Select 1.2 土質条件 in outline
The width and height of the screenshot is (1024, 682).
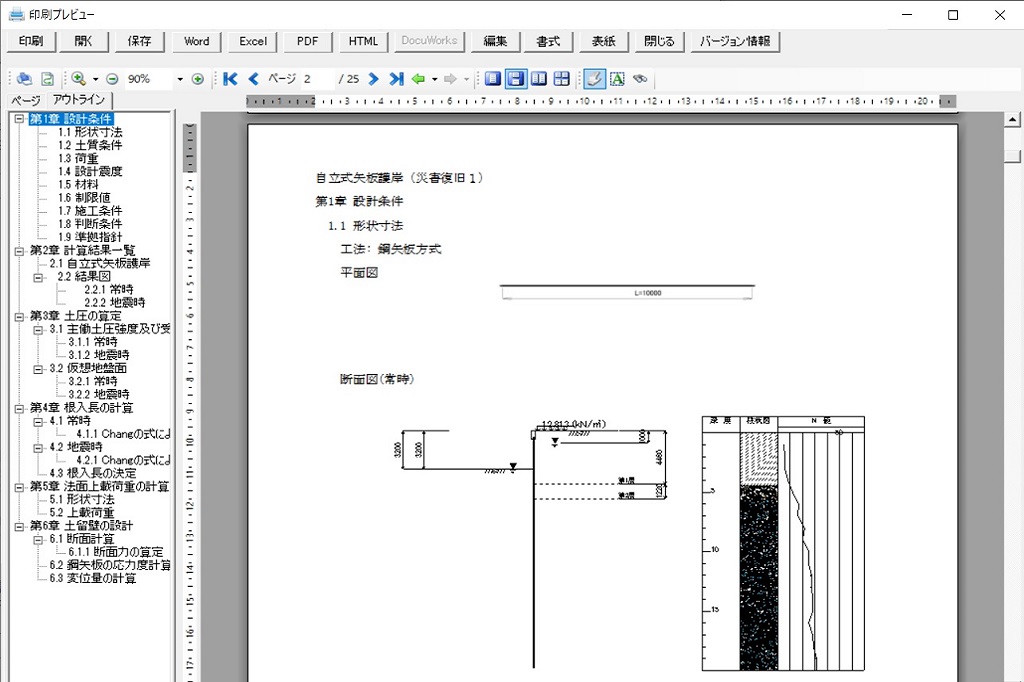[x=89, y=145]
